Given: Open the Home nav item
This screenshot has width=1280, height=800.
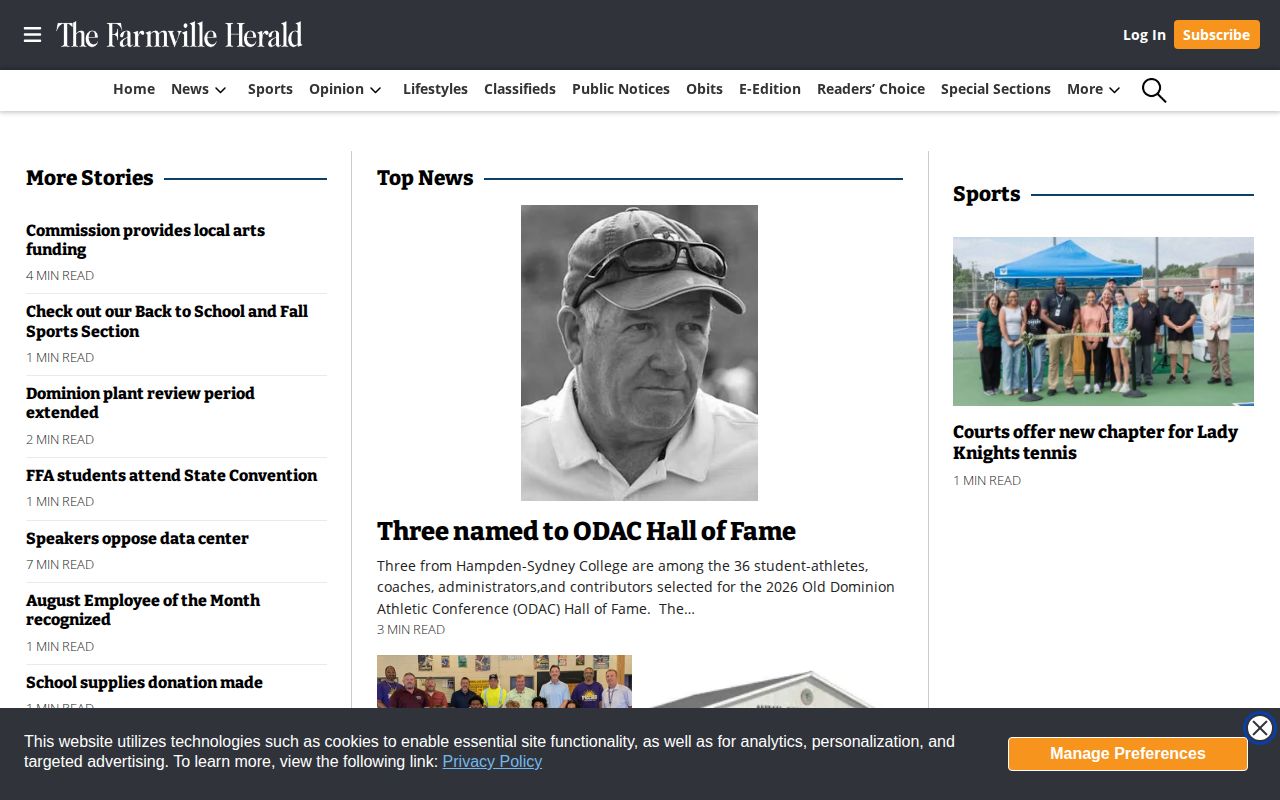Looking at the screenshot, I should pyautogui.click(x=134, y=89).
